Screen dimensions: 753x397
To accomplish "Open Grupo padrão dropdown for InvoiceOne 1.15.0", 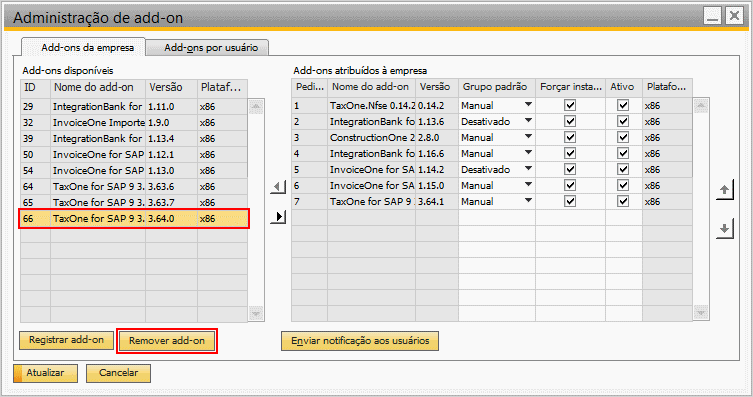I will pos(528,185).
